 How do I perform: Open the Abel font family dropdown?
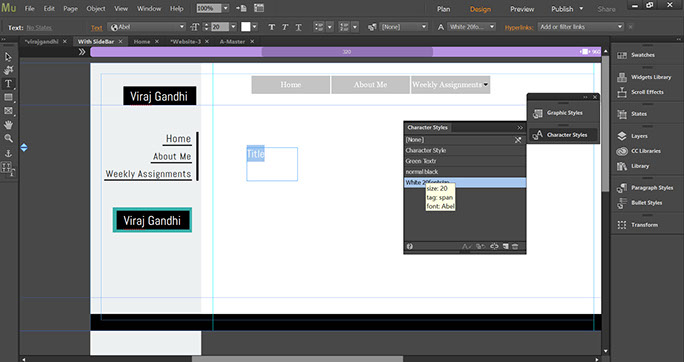pos(182,27)
